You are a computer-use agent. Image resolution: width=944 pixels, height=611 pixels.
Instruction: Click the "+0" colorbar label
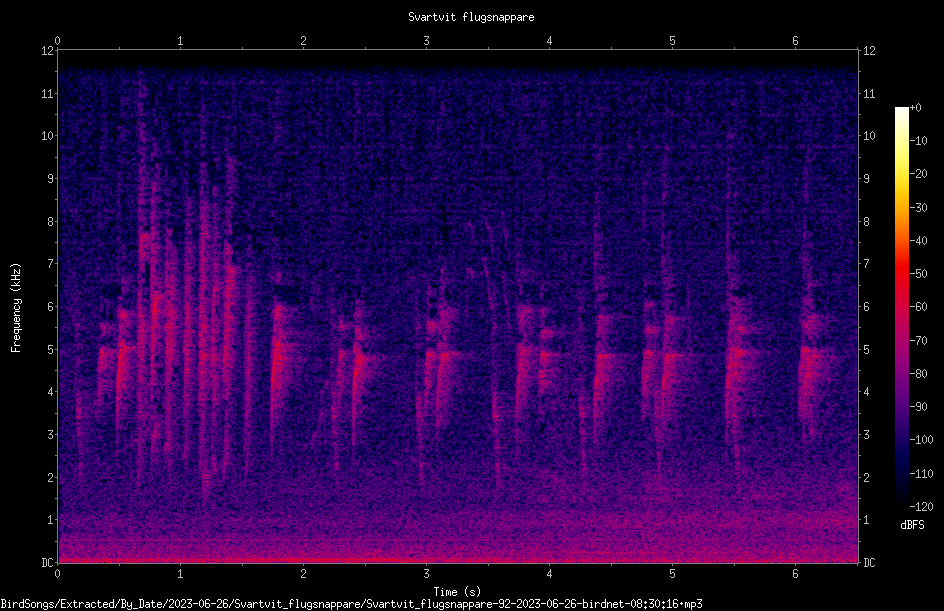[915, 108]
